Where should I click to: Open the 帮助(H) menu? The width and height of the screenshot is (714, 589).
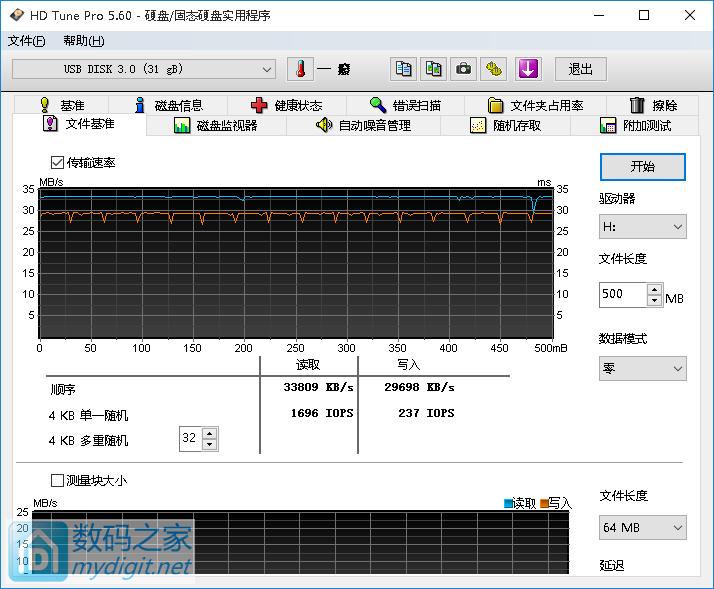point(84,41)
